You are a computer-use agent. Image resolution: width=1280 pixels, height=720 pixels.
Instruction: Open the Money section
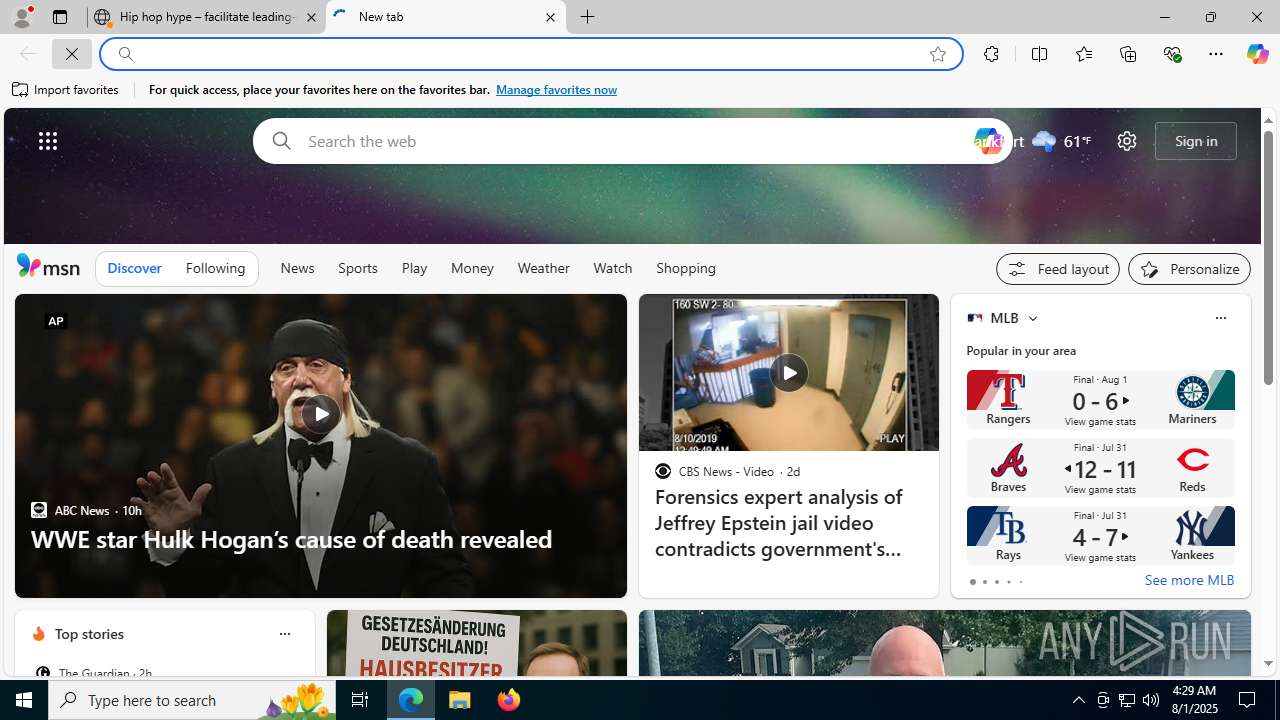coord(472,268)
